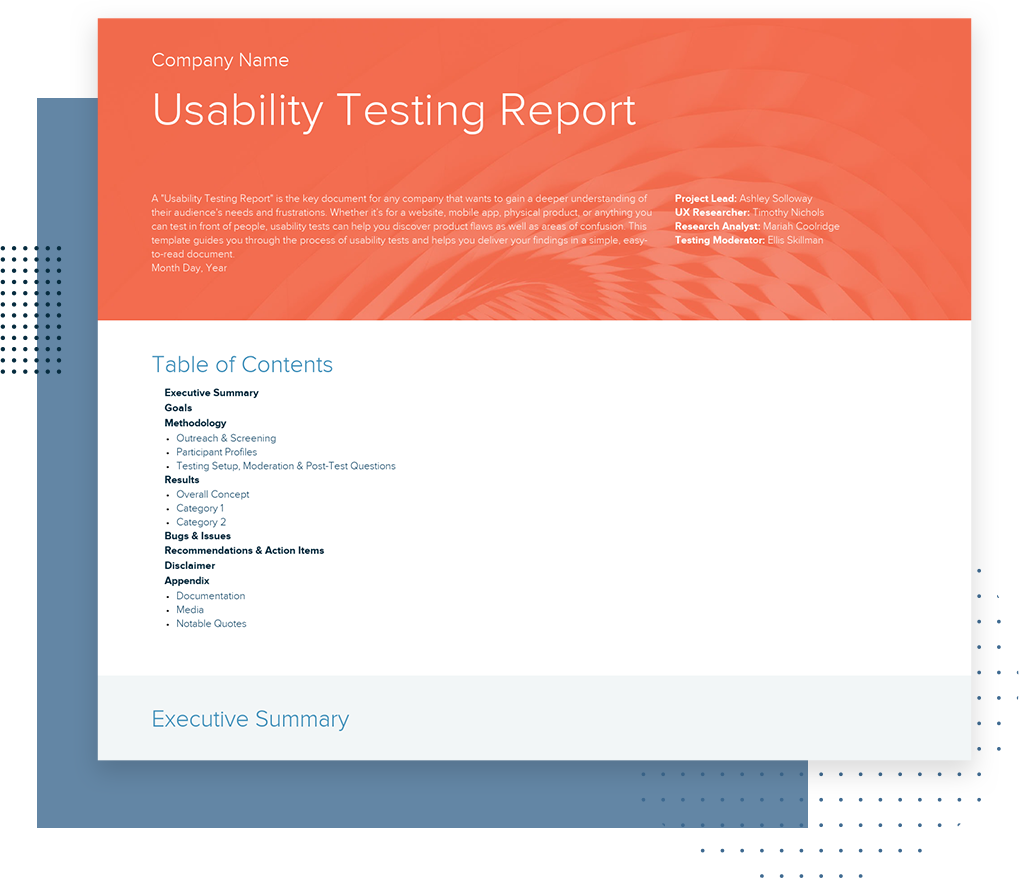The width and height of the screenshot is (1019, 878).
Task: Open Recommendations & Action Items entry
Action: [244, 550]
